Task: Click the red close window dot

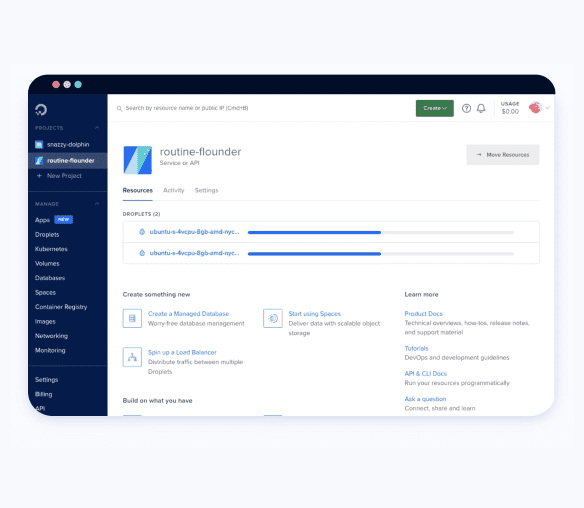Action: tap(56, 85)
